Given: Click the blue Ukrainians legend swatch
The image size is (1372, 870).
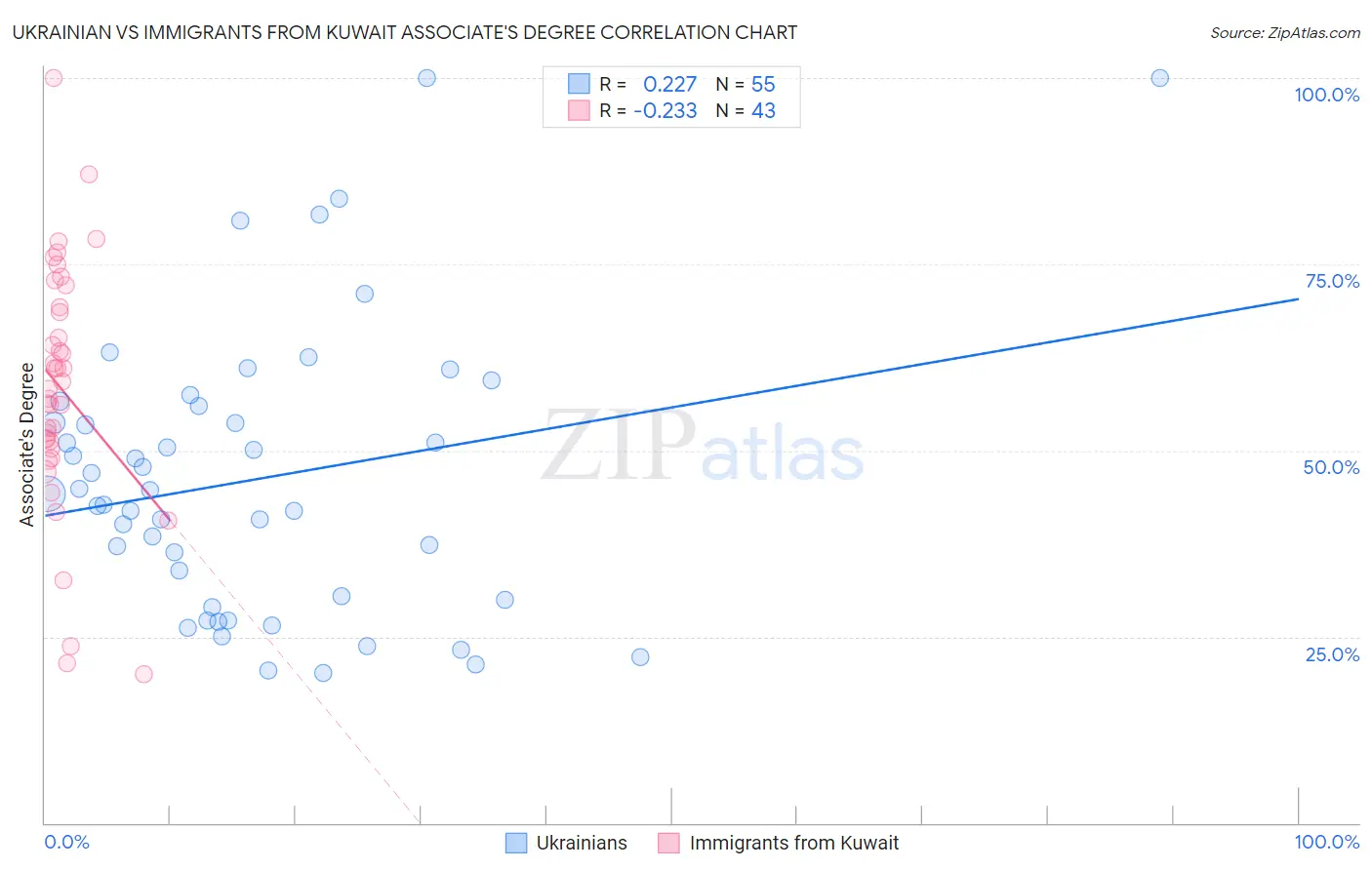Looking at the screenshot, I should [516, 843].
